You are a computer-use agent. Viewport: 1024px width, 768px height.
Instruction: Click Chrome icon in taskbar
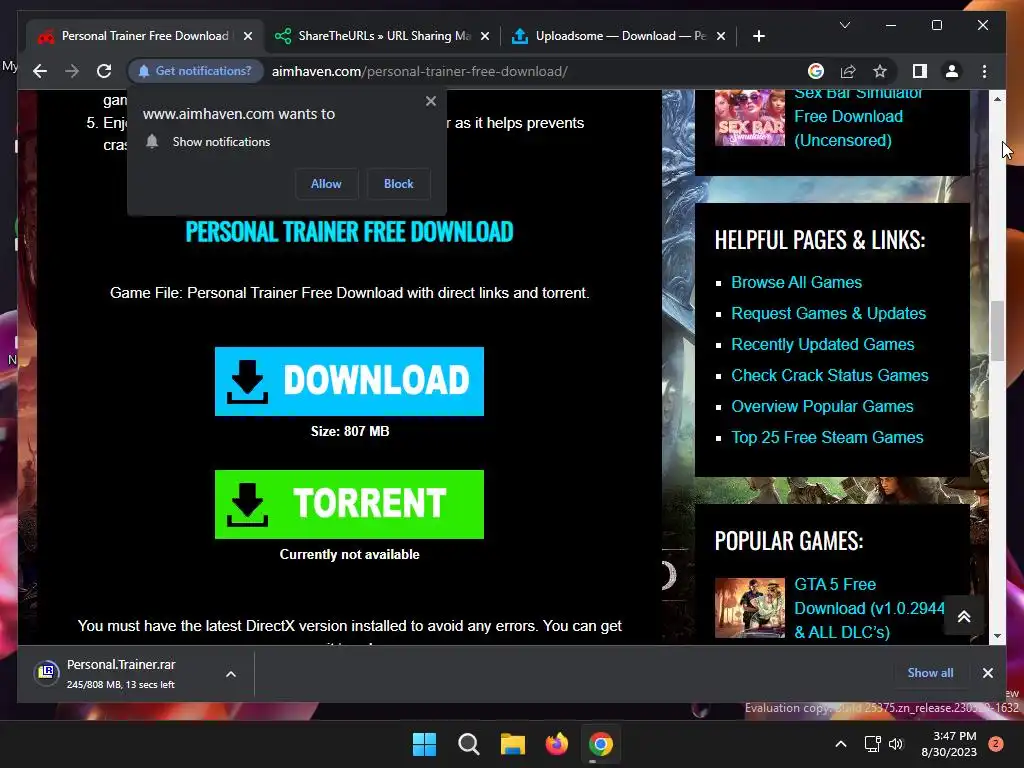coord(601,744)
